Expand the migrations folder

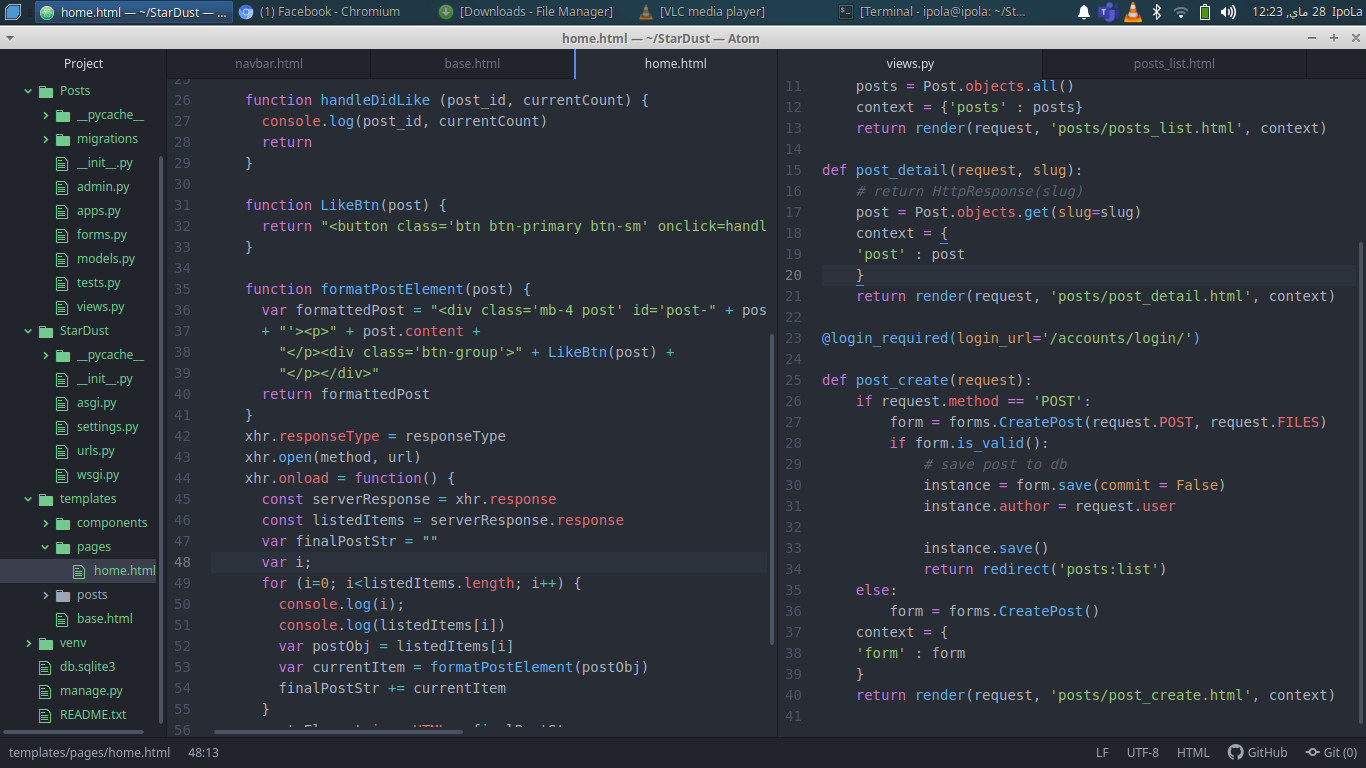46,139
